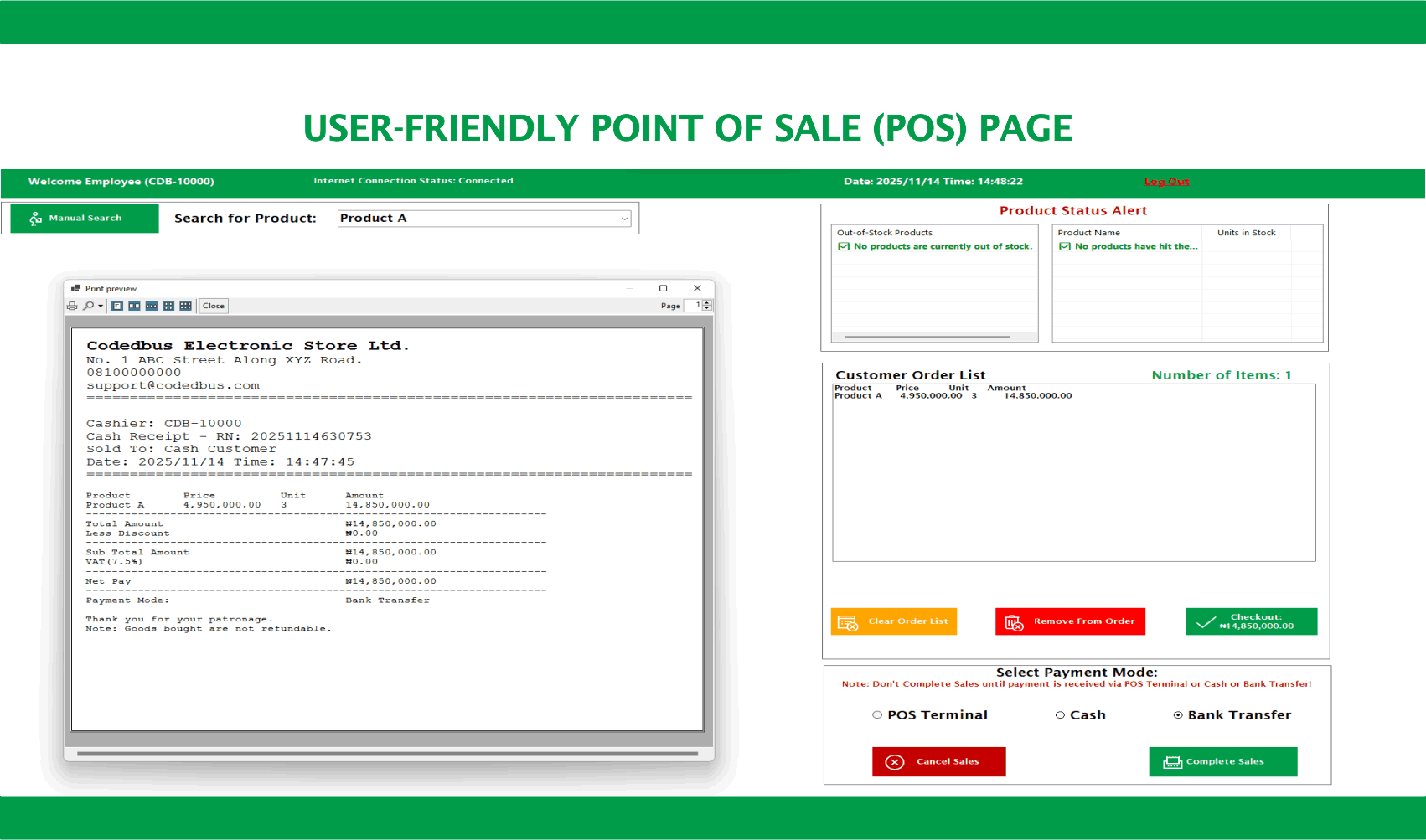Image resolution: width=1426 pixels, height=840 pixels.
Task: Click the Clear Order List button
Action: [893, 621]
